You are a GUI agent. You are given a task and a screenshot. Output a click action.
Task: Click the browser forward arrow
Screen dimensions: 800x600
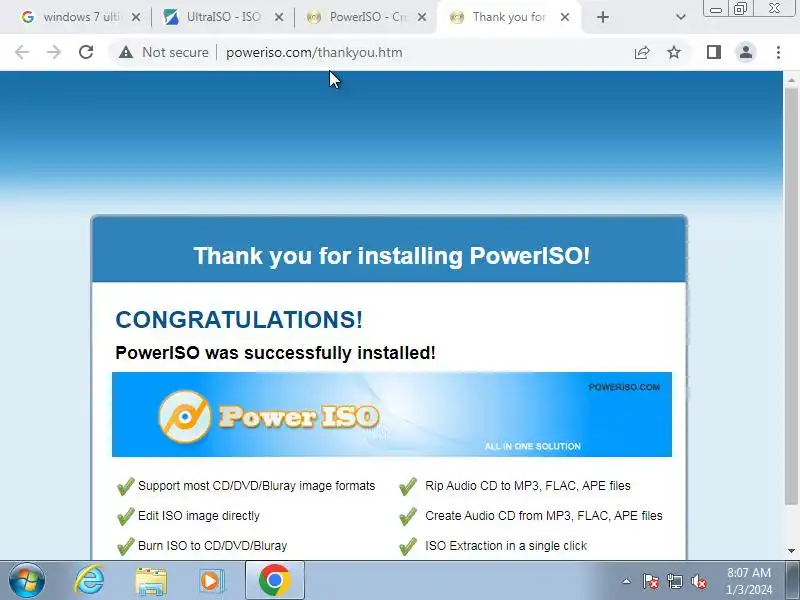[54, 52]
